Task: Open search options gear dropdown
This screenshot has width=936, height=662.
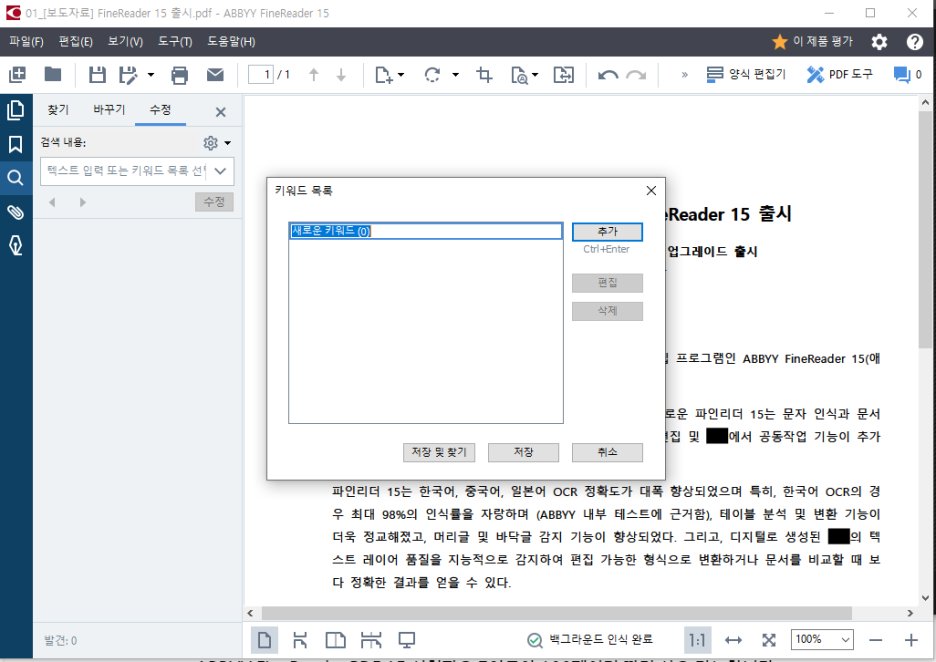Action: click(x=217, y=143)
